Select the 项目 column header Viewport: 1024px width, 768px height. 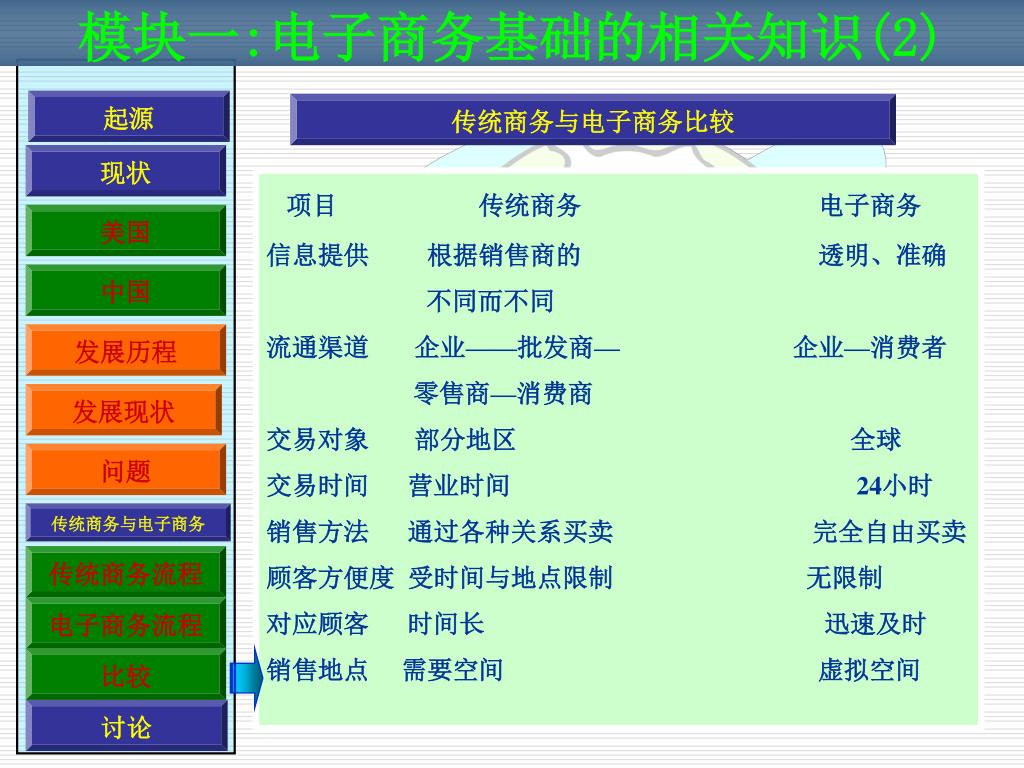[x=311, y=206]
